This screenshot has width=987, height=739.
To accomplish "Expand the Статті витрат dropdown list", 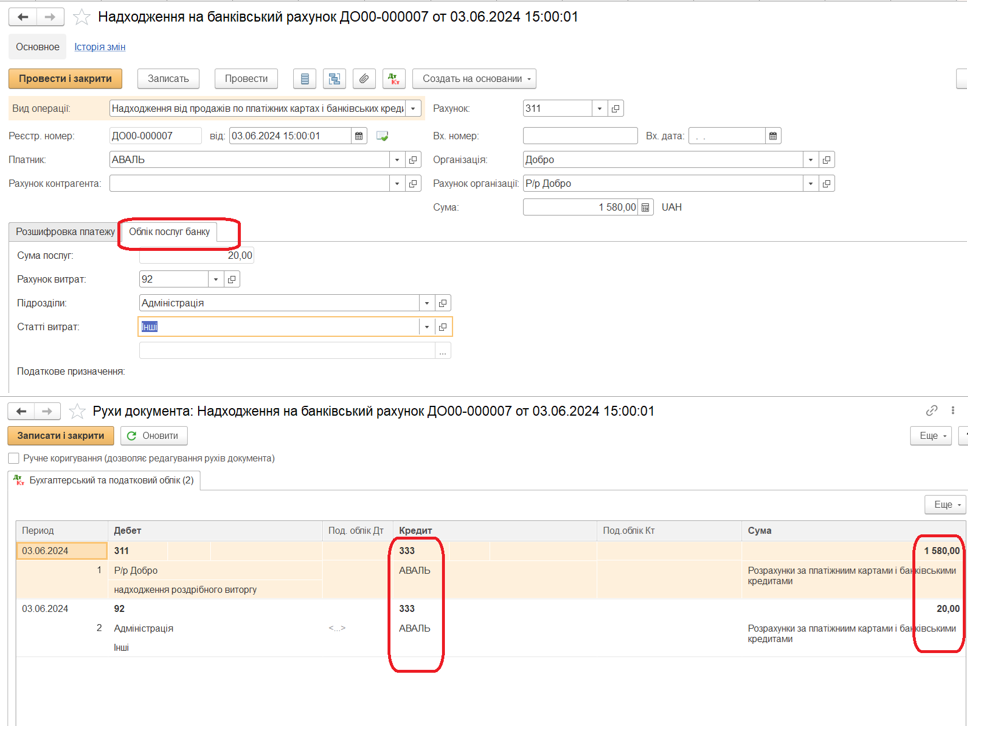I will click(427, 327).
